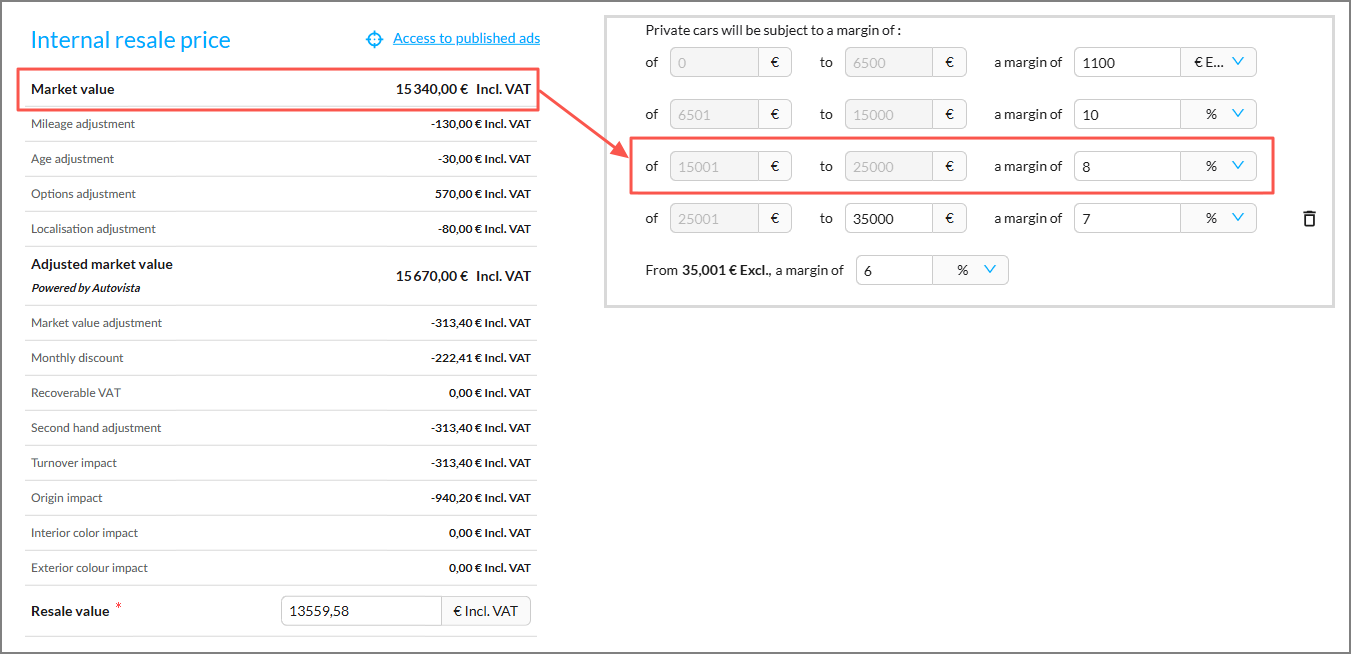Open unit dropdown for the 8 margin

point(1218,166)
